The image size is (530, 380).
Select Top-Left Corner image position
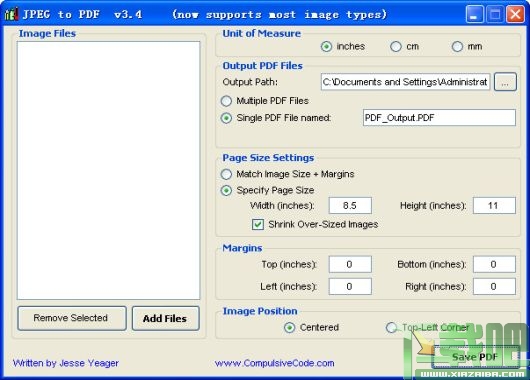391,327
